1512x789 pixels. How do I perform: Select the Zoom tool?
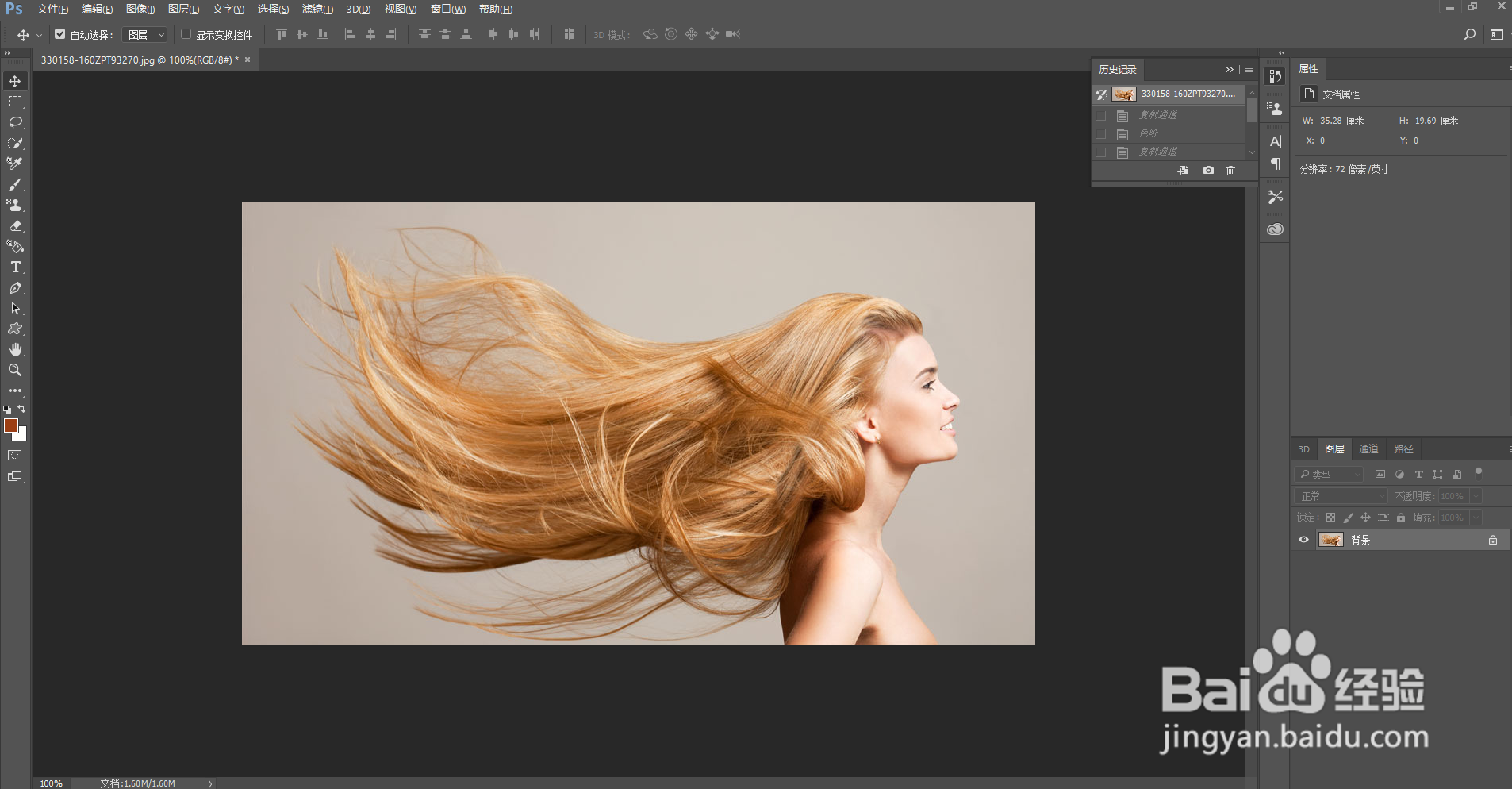click(15, 370)
